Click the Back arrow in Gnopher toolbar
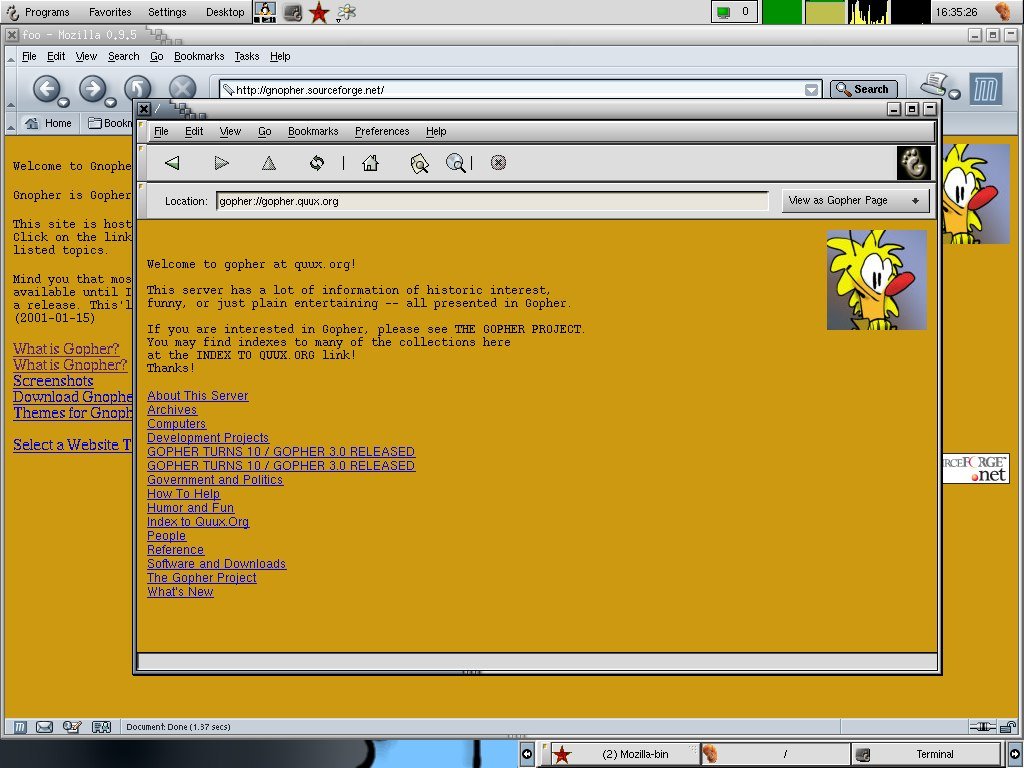This screenshot has height=768, width=1024. (172, 163)
